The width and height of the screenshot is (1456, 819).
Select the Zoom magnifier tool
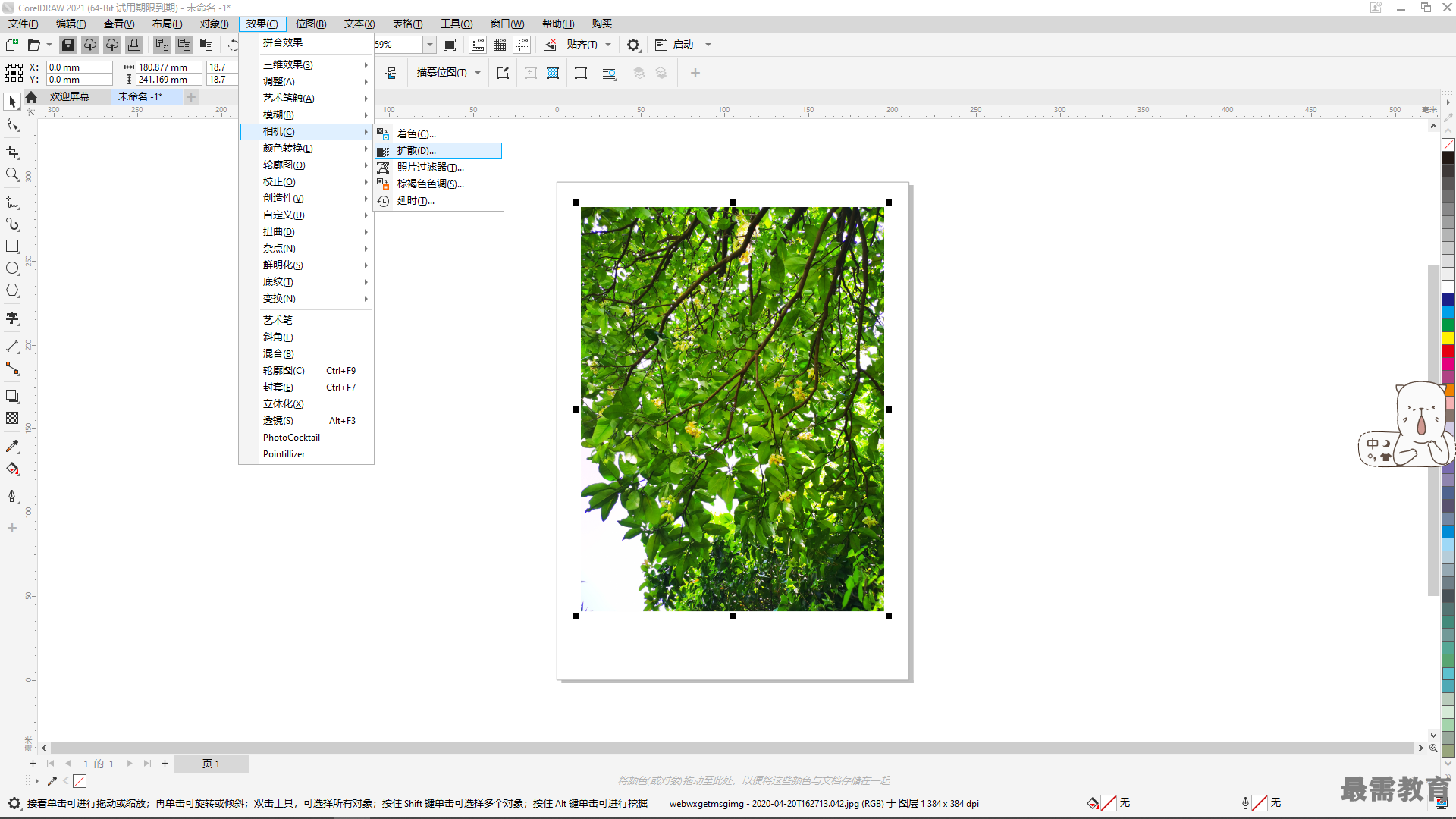click(x=12, y=174)
